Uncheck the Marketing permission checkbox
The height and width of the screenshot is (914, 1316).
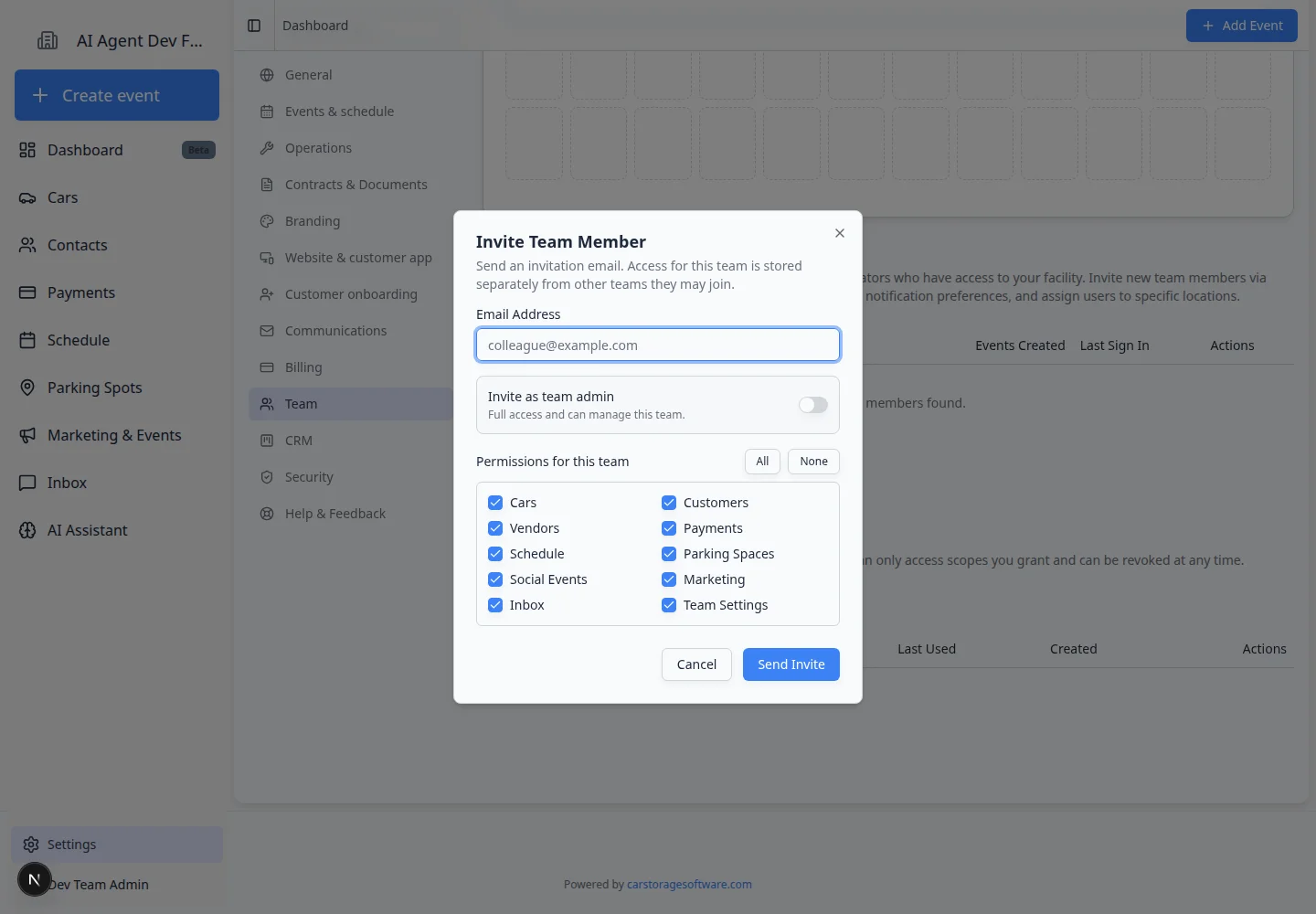[669, 579]
